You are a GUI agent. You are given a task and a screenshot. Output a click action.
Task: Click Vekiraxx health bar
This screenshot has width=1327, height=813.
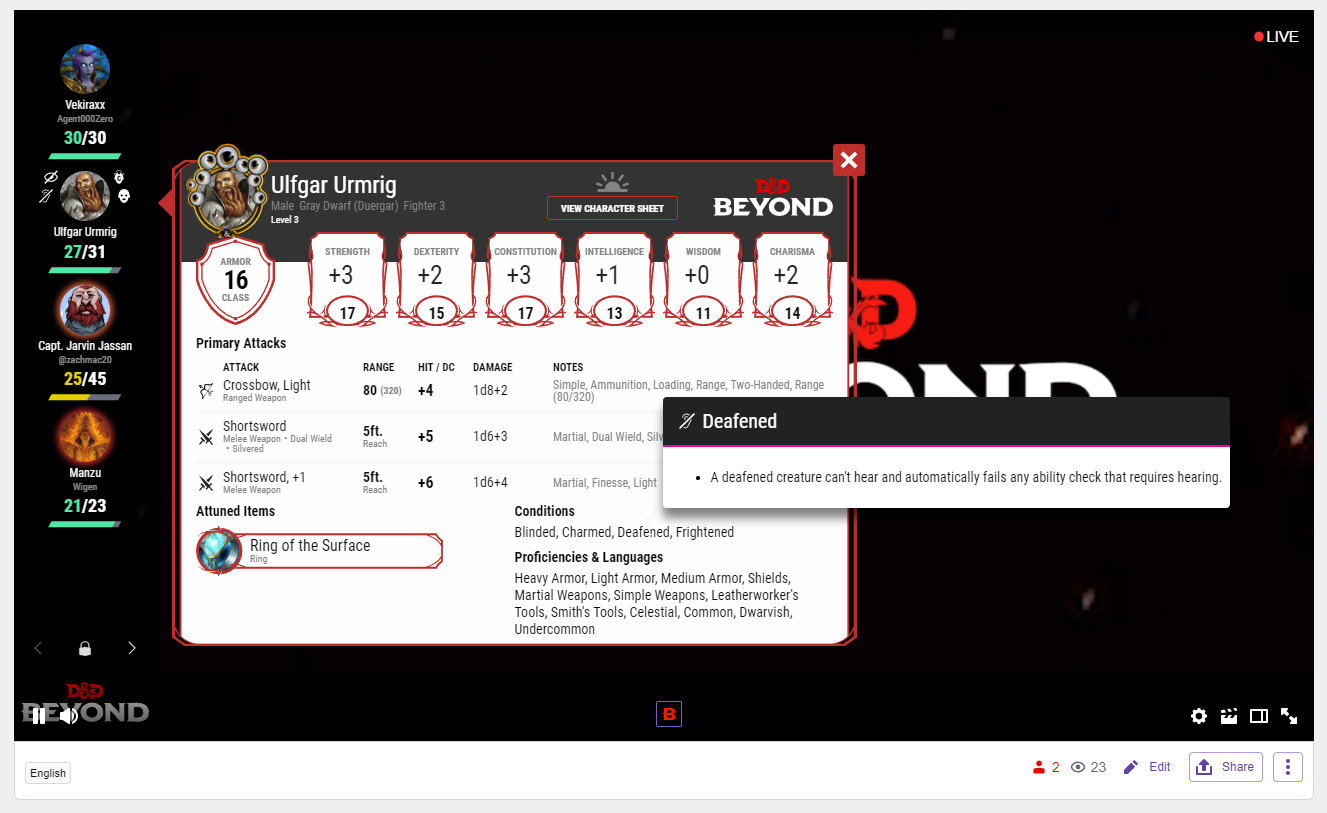85,156
